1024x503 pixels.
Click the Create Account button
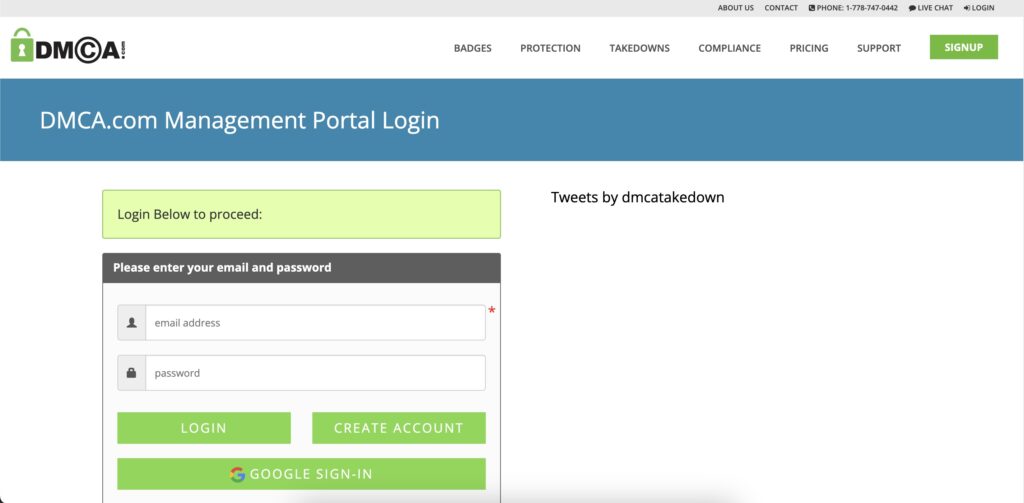399,428
